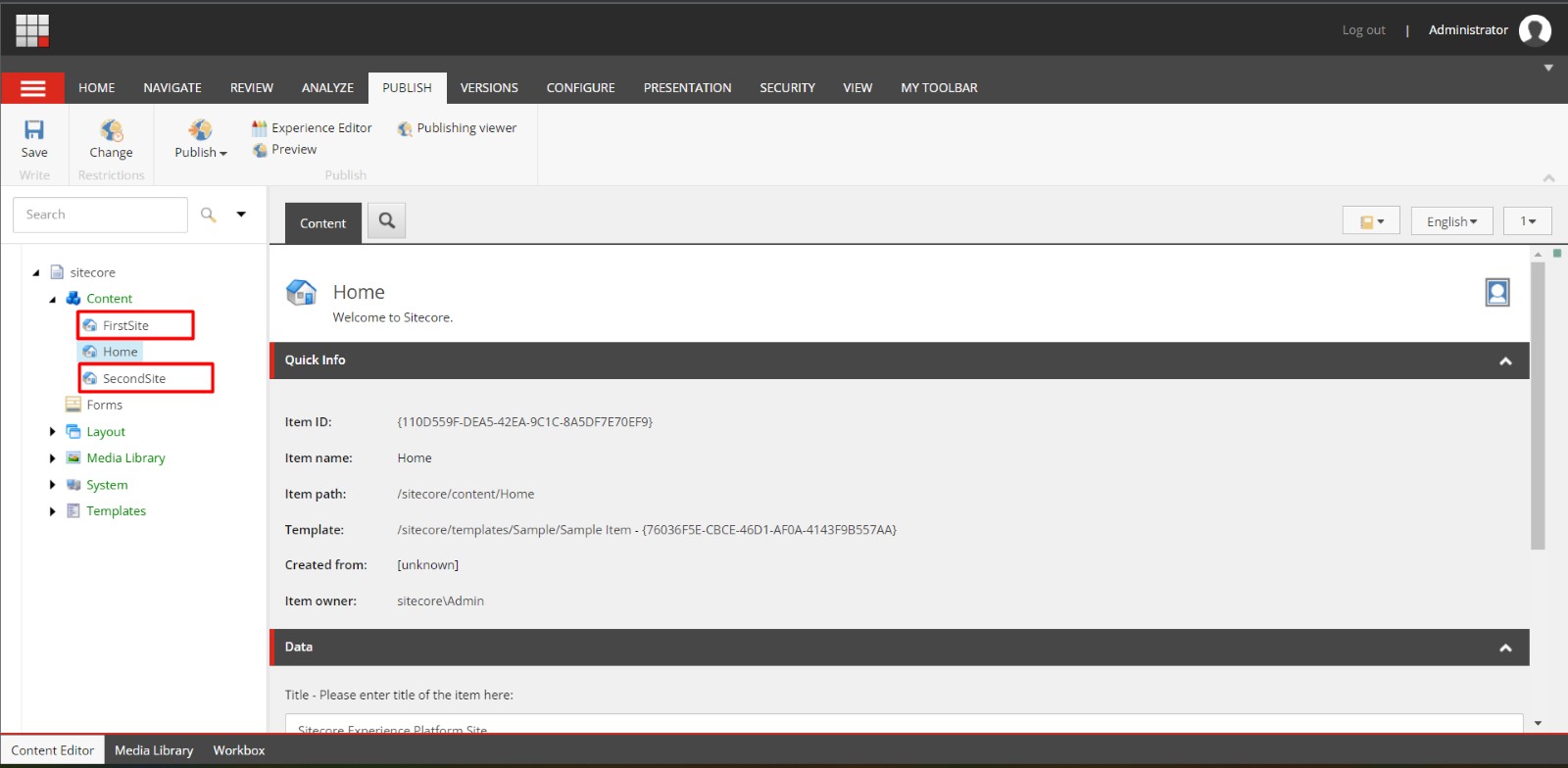This screenshot has height=768, width=1568.
Task: Collapse the ribbon with the up chevron
Action: pos(1548,178)
